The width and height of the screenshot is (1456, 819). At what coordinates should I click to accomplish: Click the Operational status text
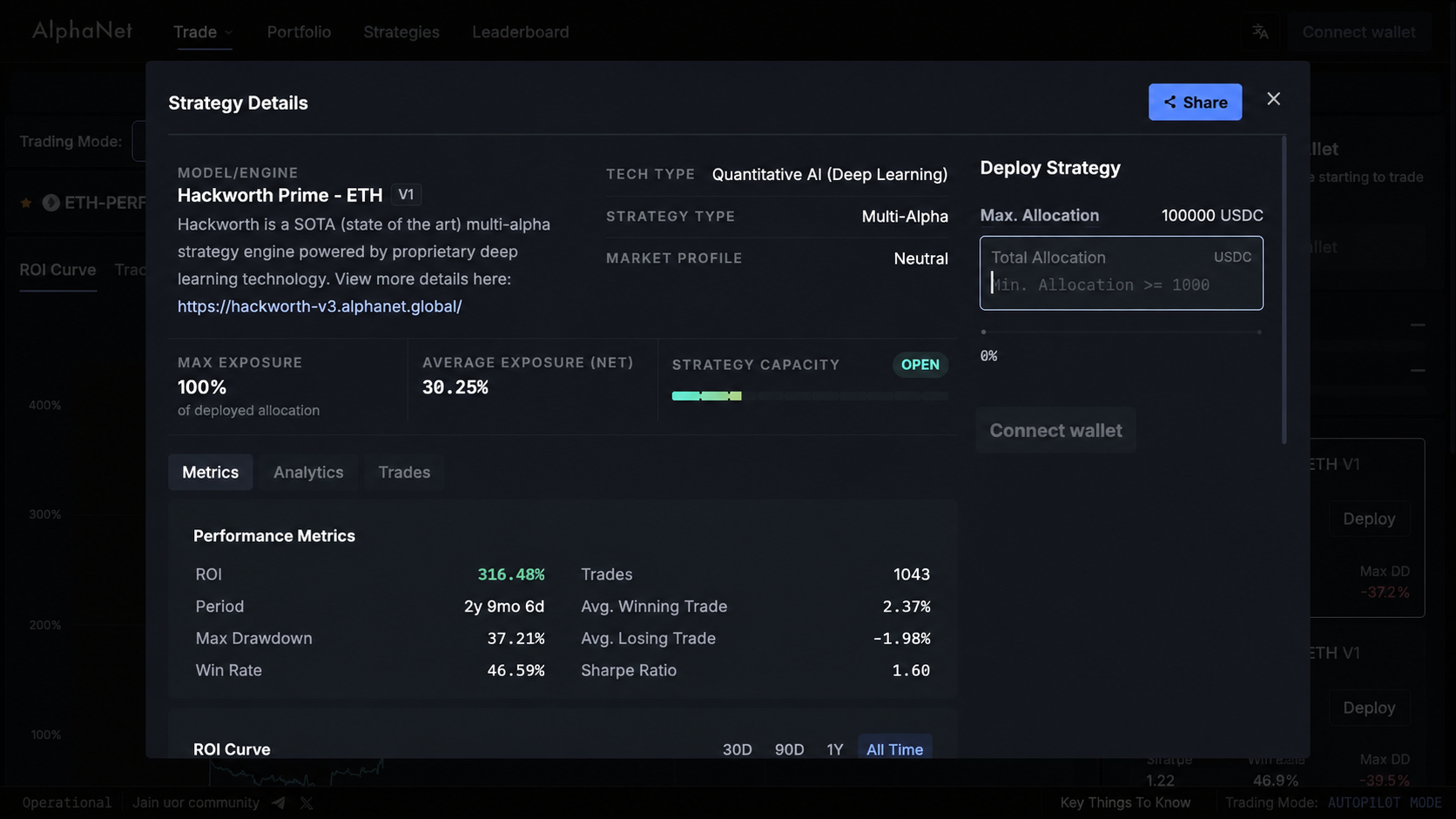(67, 802)
